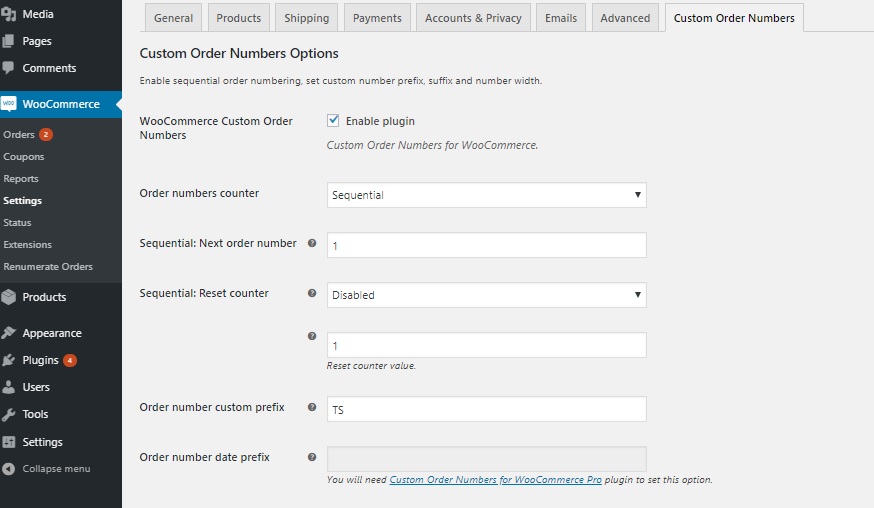Image resolution: width=874 pixels, height=508 pixels.
Task: Click help icon beside Order number custom prefix
Action: pyautogui.click(x=312, y=408)
